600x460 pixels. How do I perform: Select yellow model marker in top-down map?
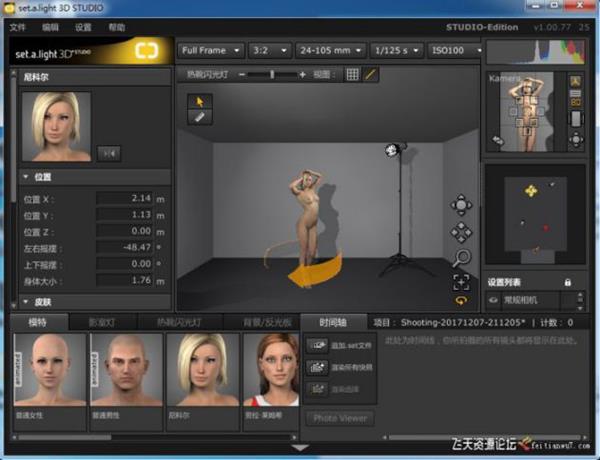pos(531,191)
